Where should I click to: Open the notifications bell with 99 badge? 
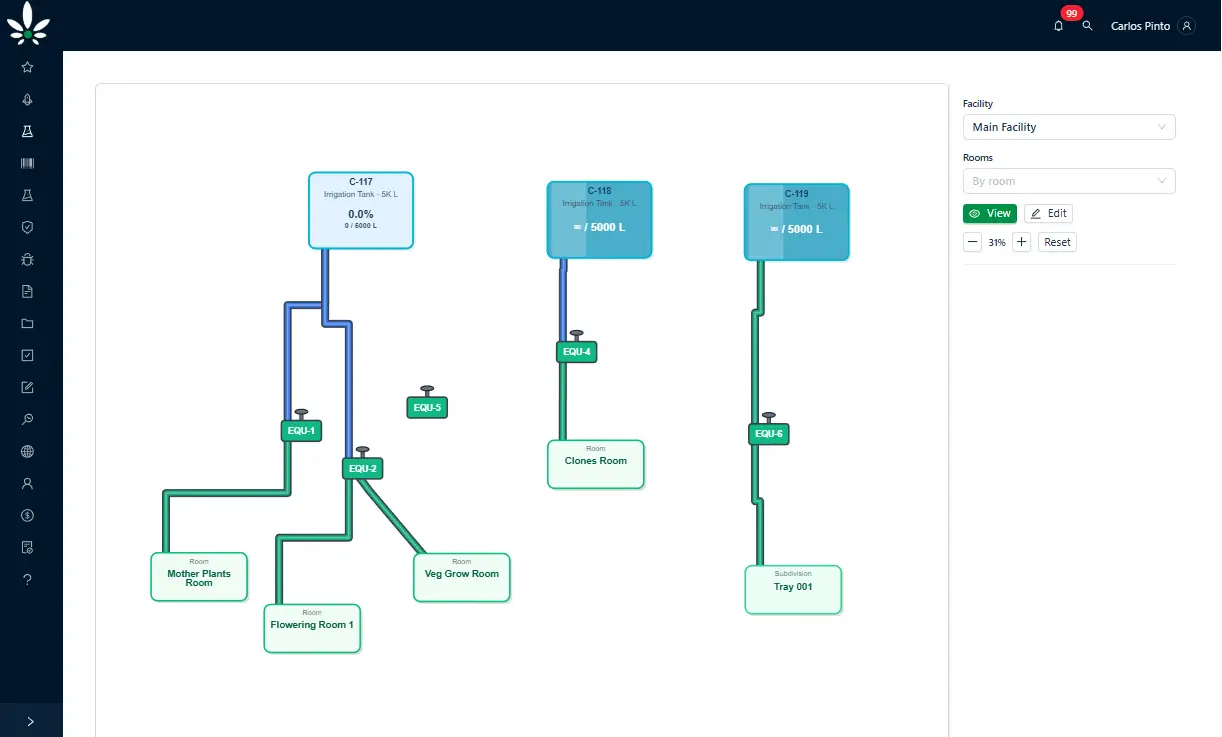pyautogui.click(x=1059, y=26)
